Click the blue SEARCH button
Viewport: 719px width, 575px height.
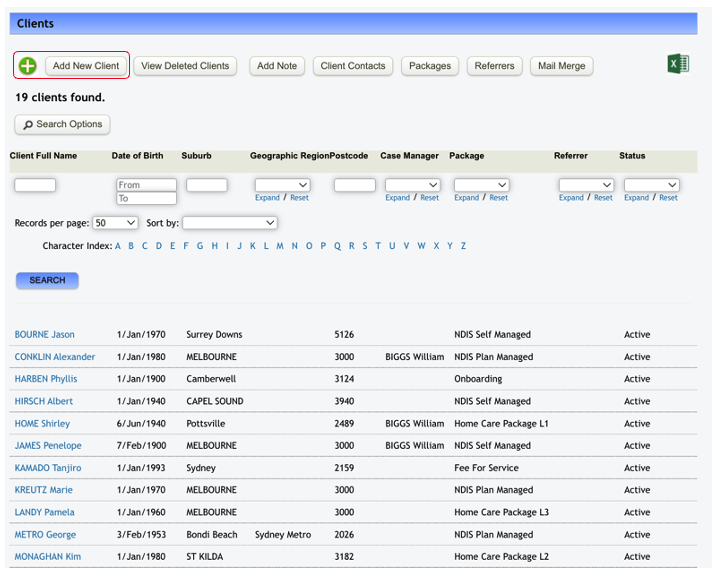point(47,281)
